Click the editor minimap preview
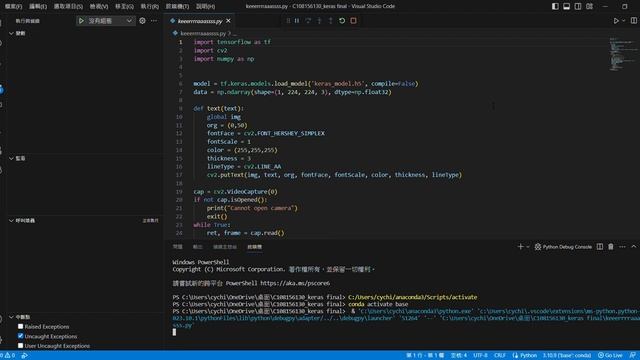This screenshot has width=640, height=360. (x=624, y=54)
